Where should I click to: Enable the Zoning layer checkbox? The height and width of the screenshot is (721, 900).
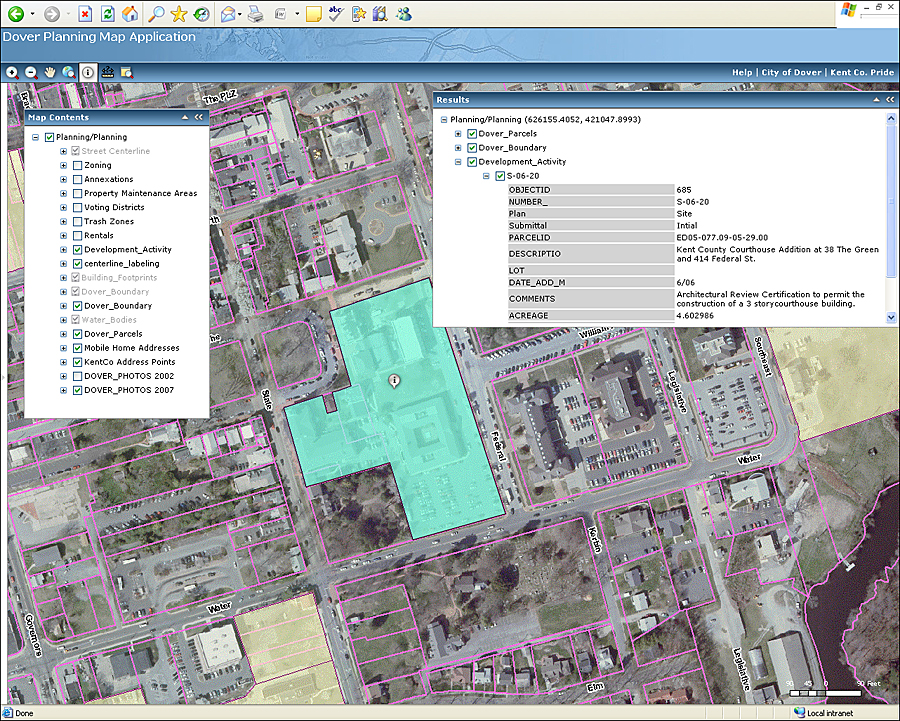[x=77, y=165]
